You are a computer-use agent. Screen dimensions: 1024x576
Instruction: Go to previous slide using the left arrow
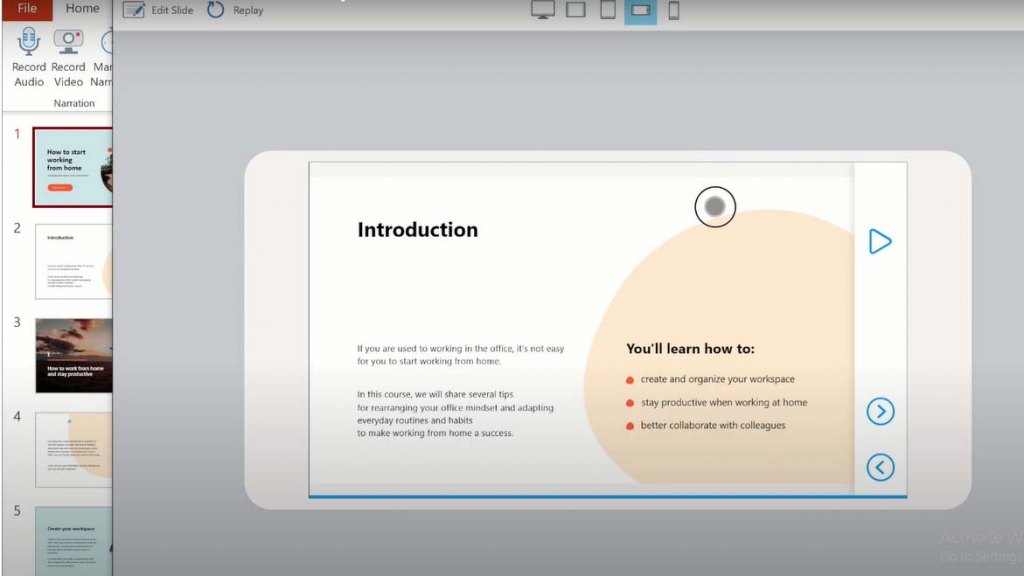880,467
